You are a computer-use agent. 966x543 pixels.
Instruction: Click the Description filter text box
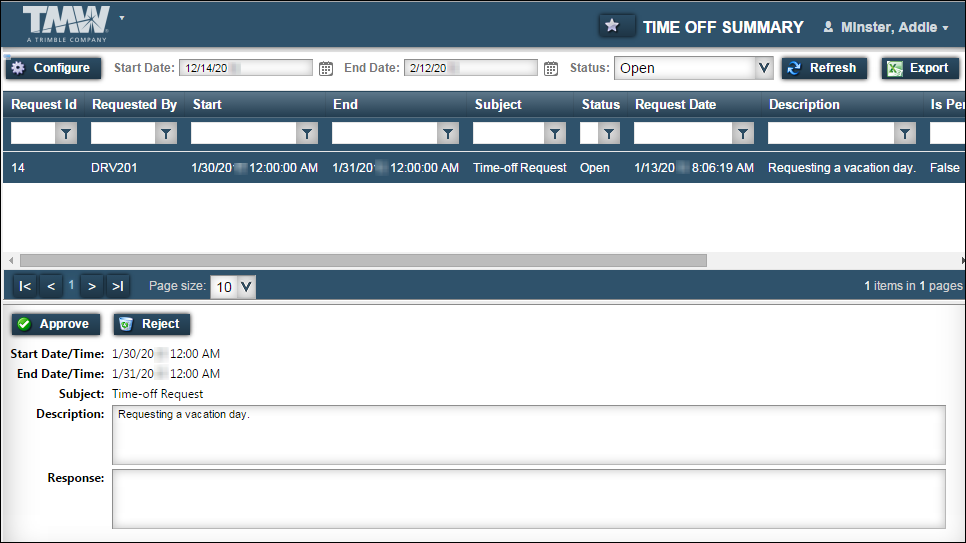830,133
